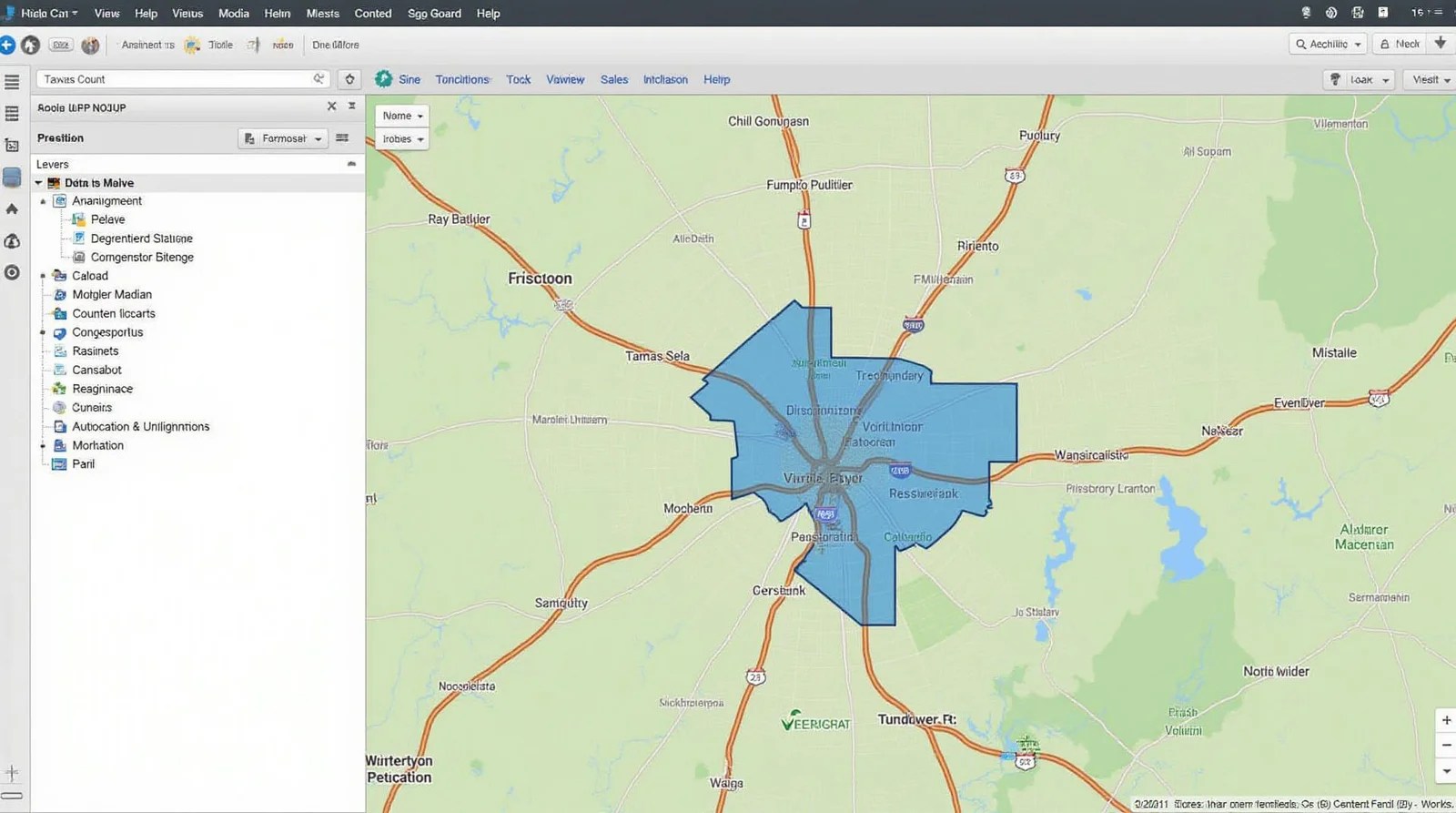
Task: Select Autocation & Unlignnmons item
Action: pos(140,427)
